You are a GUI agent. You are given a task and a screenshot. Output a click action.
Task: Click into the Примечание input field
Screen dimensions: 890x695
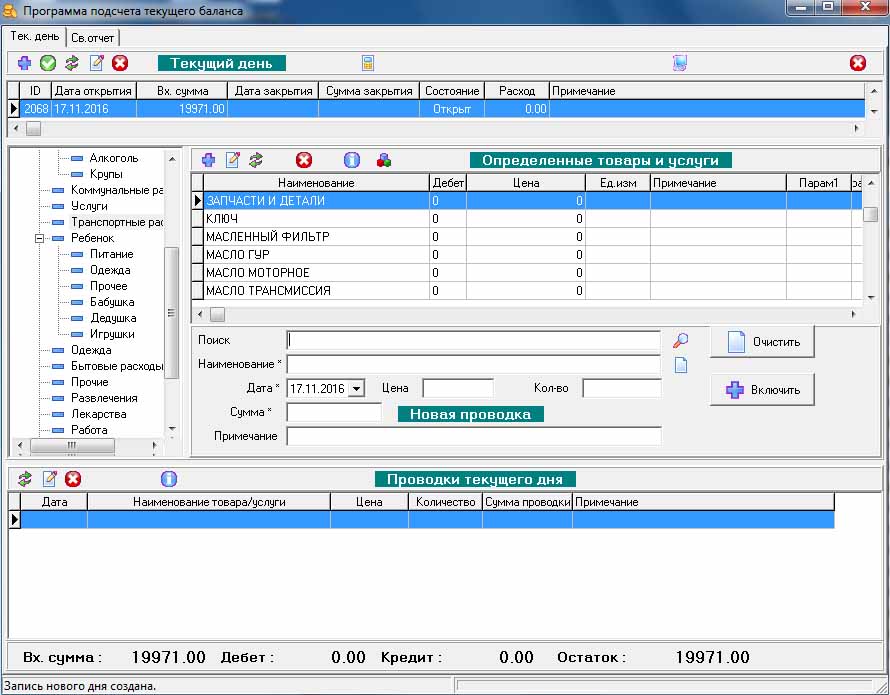coord(473,436)
